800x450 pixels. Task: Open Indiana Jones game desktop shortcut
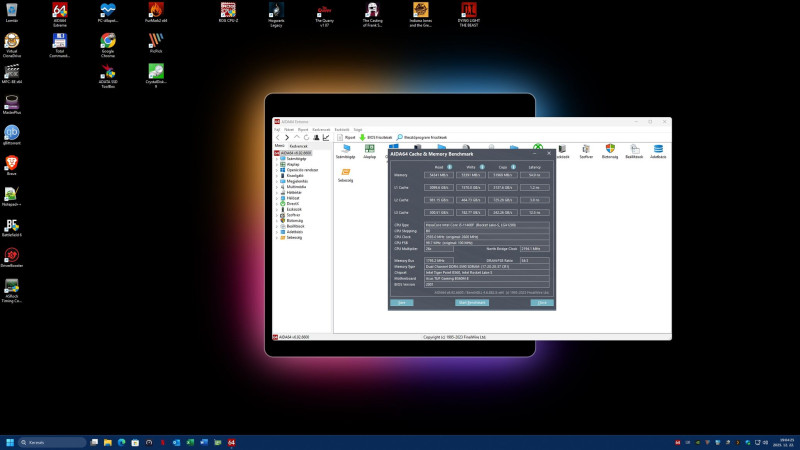click(420, 14)
